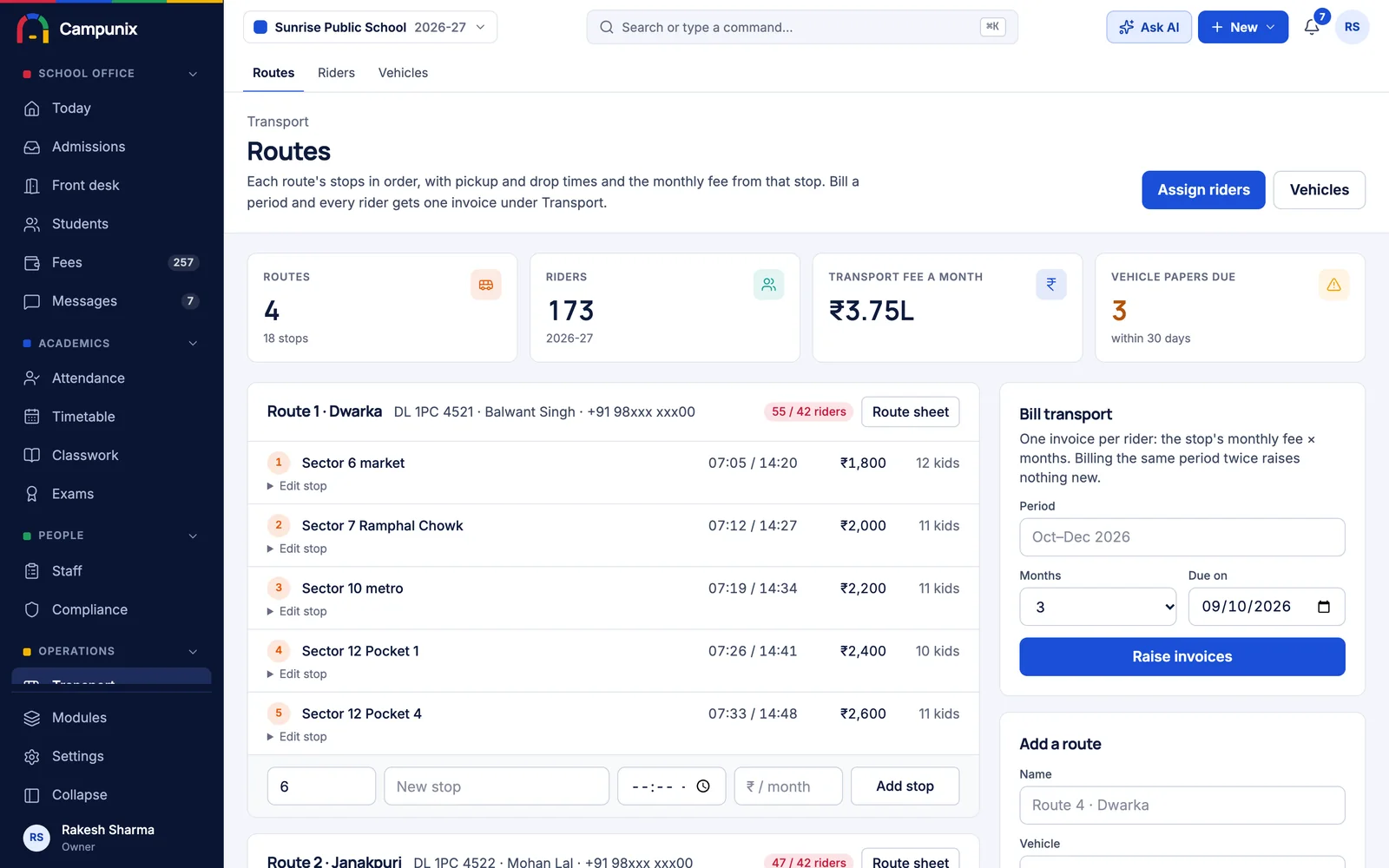Open Front desk section

(111, 186)
